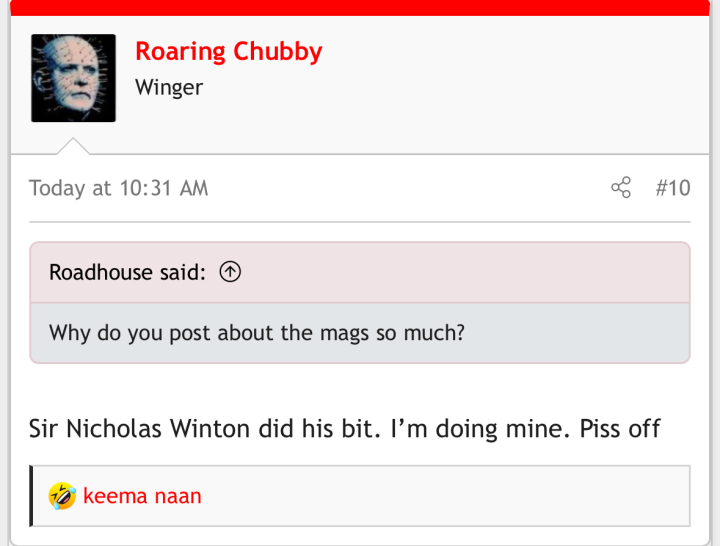Click the divider line under the timestamp

[360, 222]
